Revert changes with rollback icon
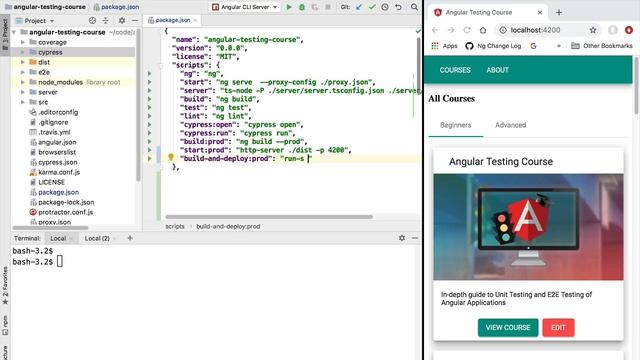640x360 pixels. (x=398, y=7)
